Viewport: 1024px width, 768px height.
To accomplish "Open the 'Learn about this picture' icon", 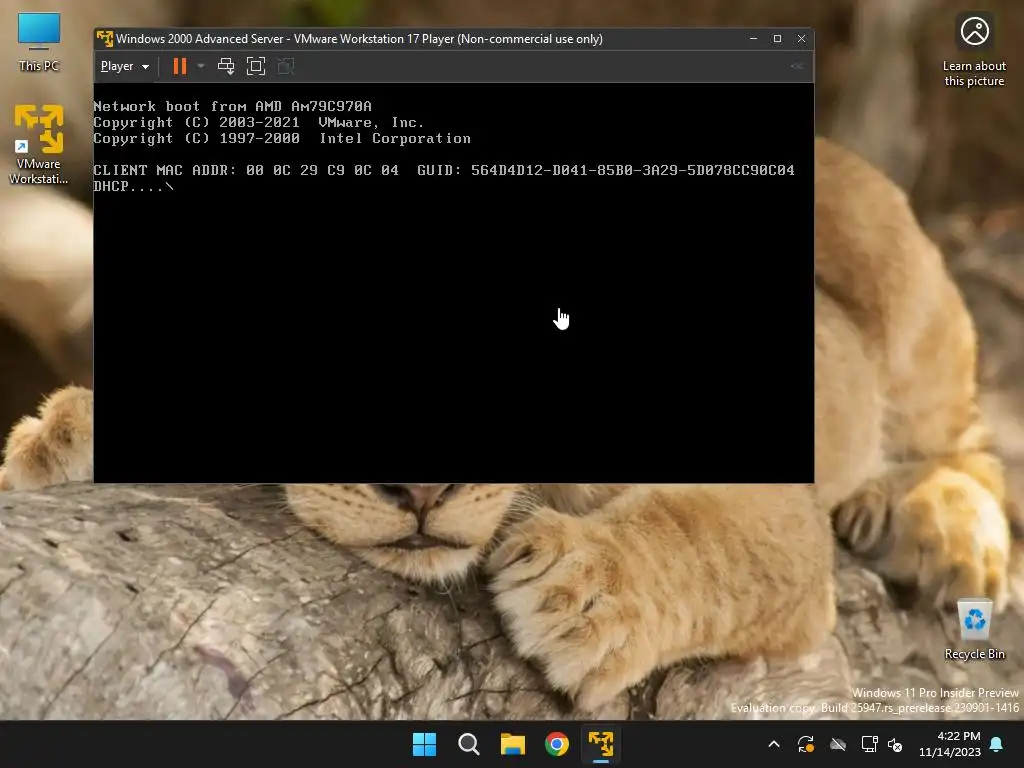I will click(974, 50).
